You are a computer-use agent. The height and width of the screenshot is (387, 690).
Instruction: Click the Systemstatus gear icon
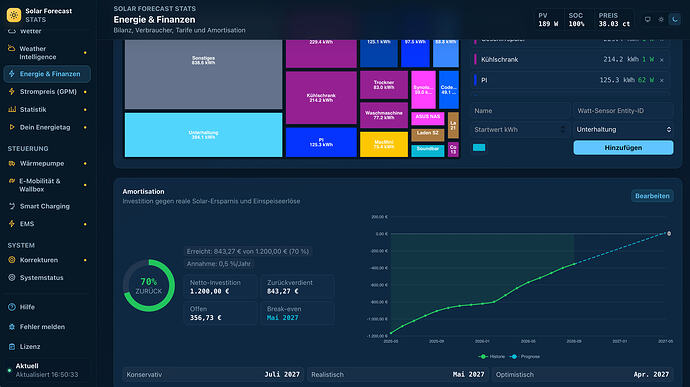click(12, 278)
